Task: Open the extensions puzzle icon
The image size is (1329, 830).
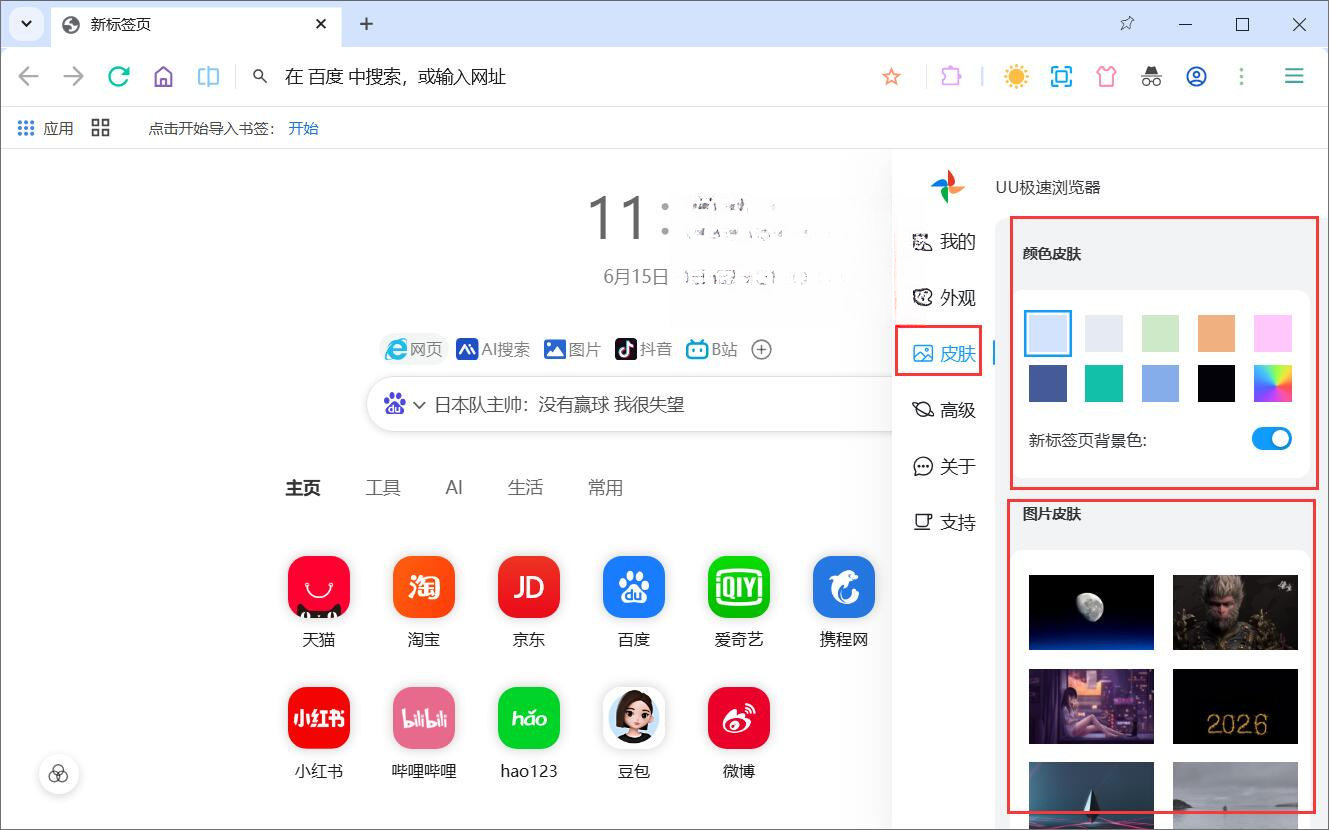Action: click(951, 76)
